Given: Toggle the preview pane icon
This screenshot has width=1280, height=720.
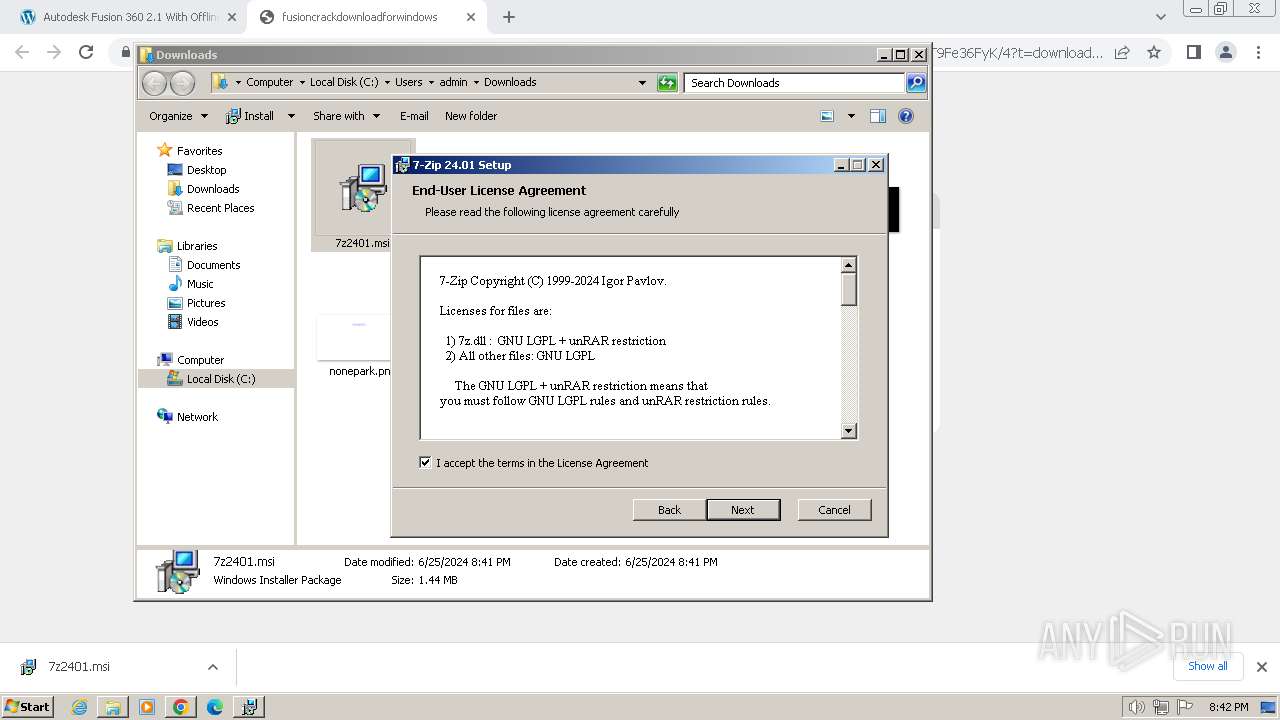Looking at the screenshot, I should click(878, 116).
